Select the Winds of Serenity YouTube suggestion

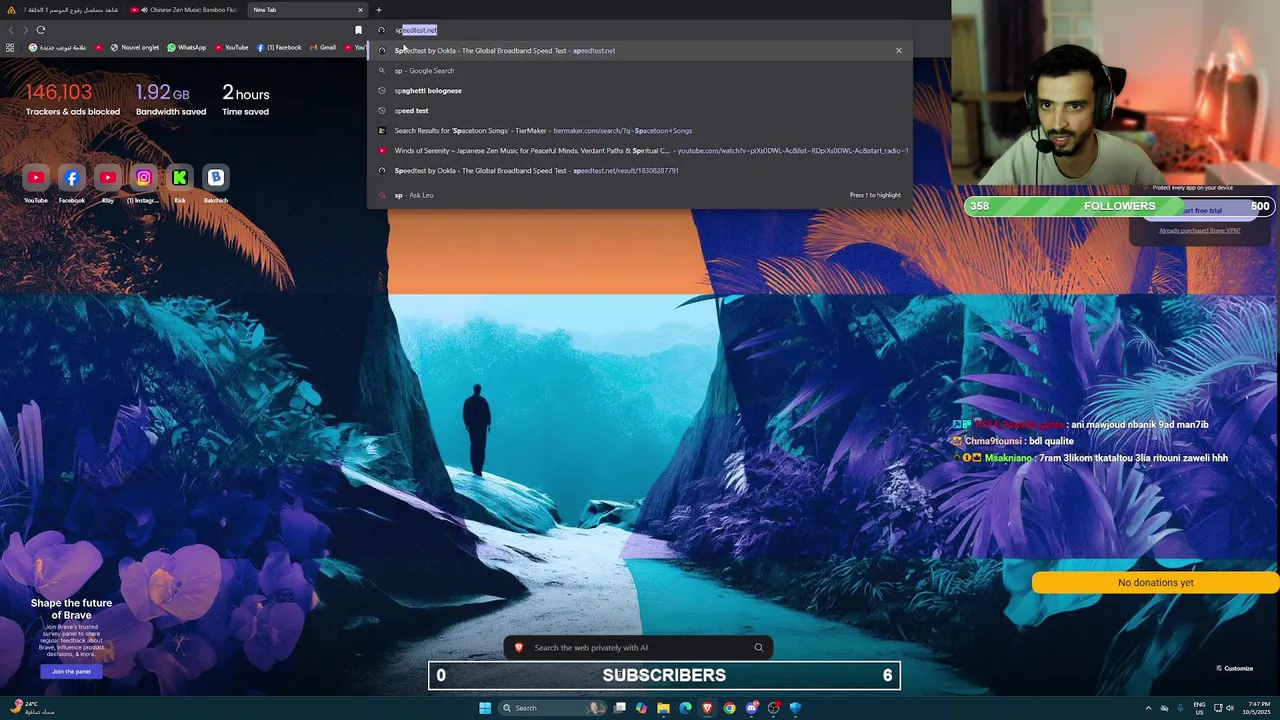tap(640, 150)
